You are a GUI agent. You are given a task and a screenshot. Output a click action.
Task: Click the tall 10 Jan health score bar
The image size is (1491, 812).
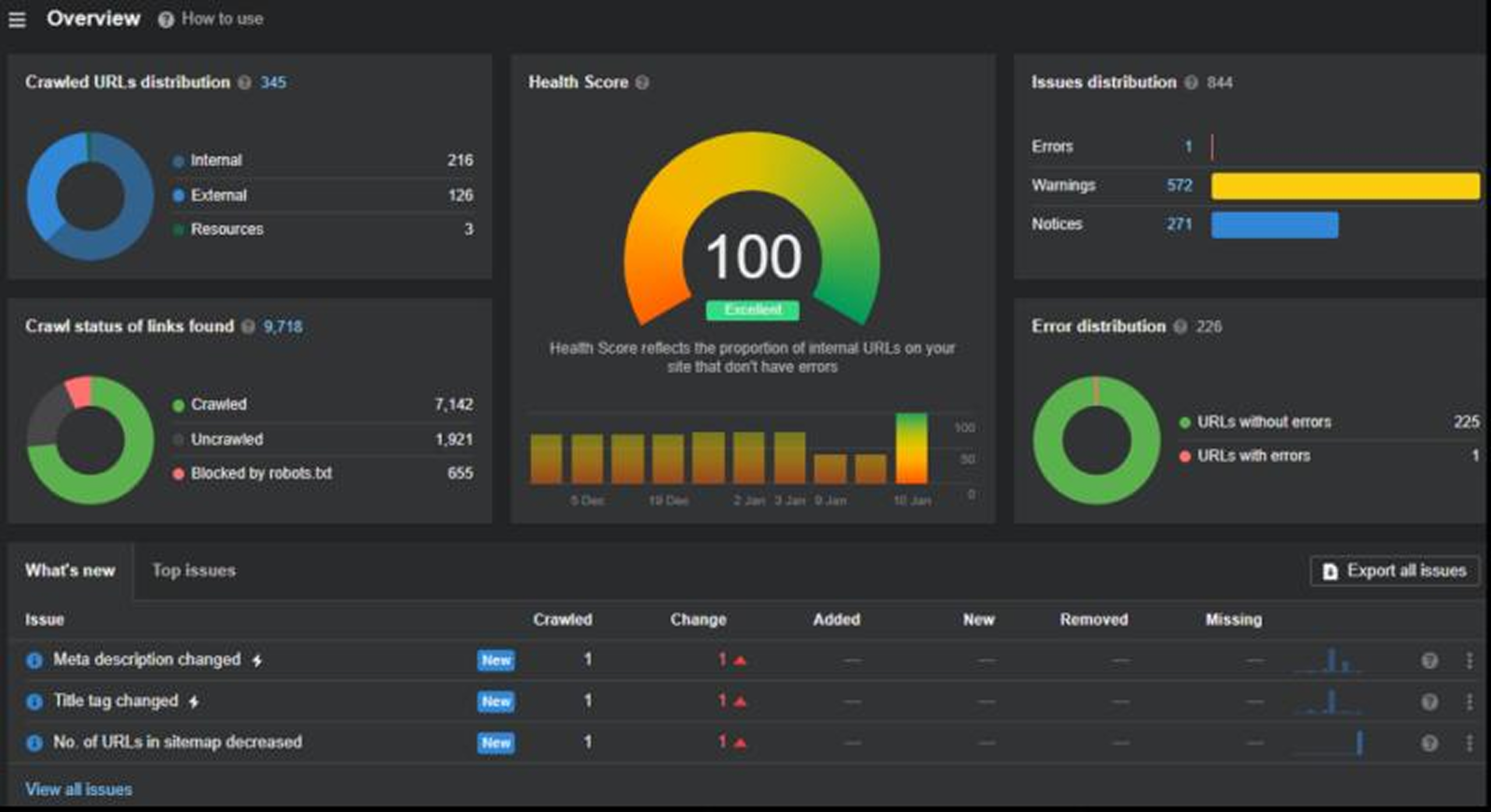pos(911,448)
